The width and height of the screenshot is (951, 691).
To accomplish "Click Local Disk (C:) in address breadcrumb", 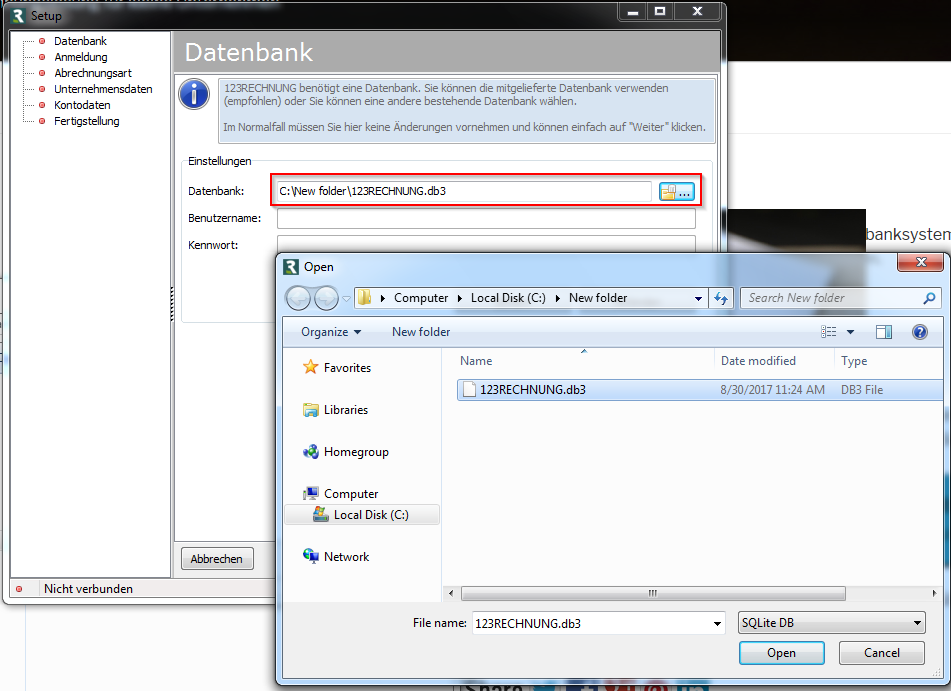I will [508, 298].
